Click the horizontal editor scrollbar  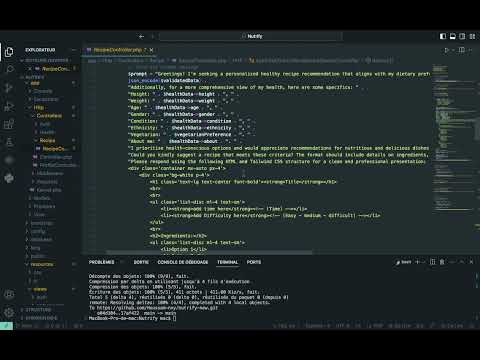(209, 253)
